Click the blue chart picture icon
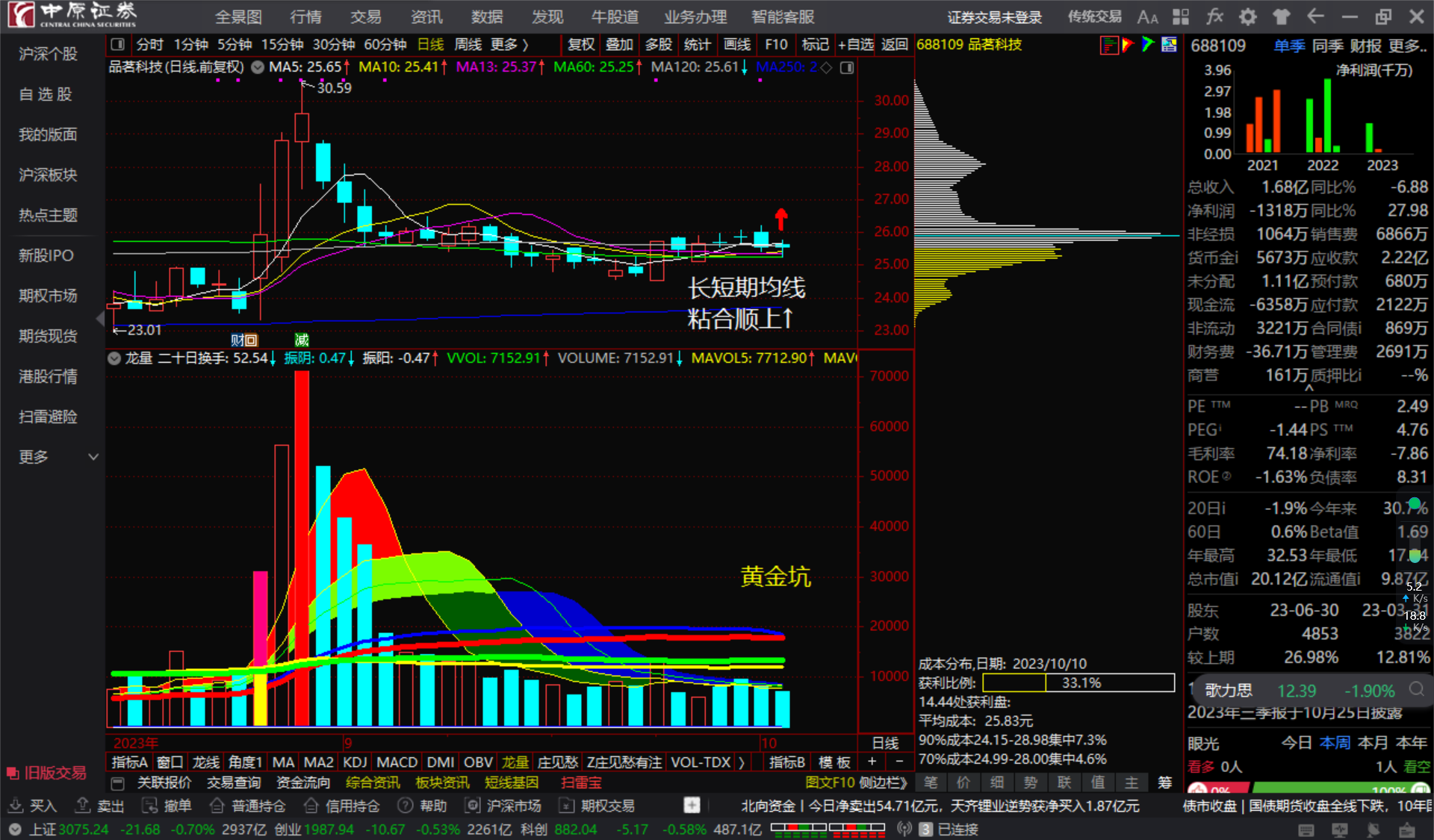The width and height of the screenshot is (1434, 840). (1169, 46)
